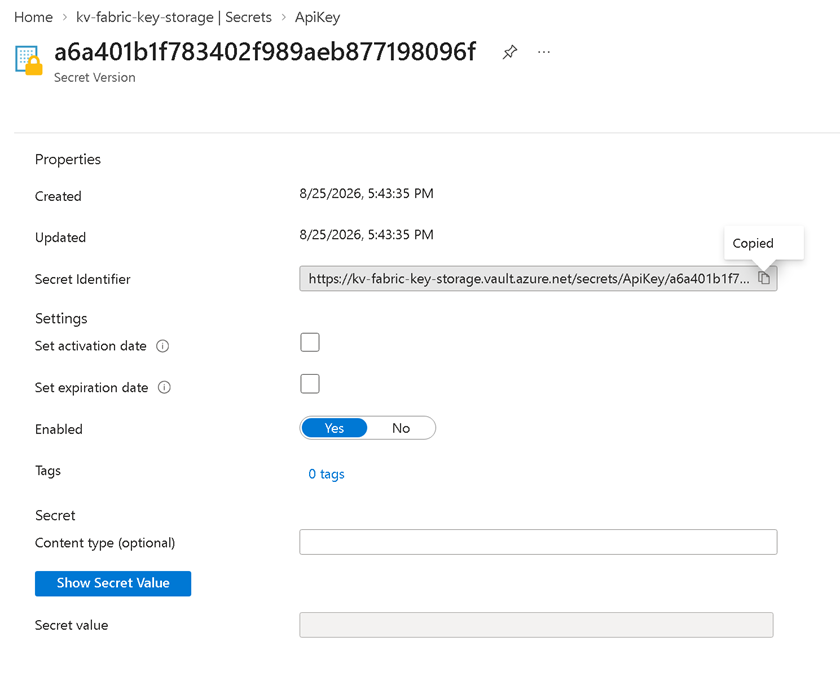Check the Set activation date checkbox

click(x=310, y=342)
